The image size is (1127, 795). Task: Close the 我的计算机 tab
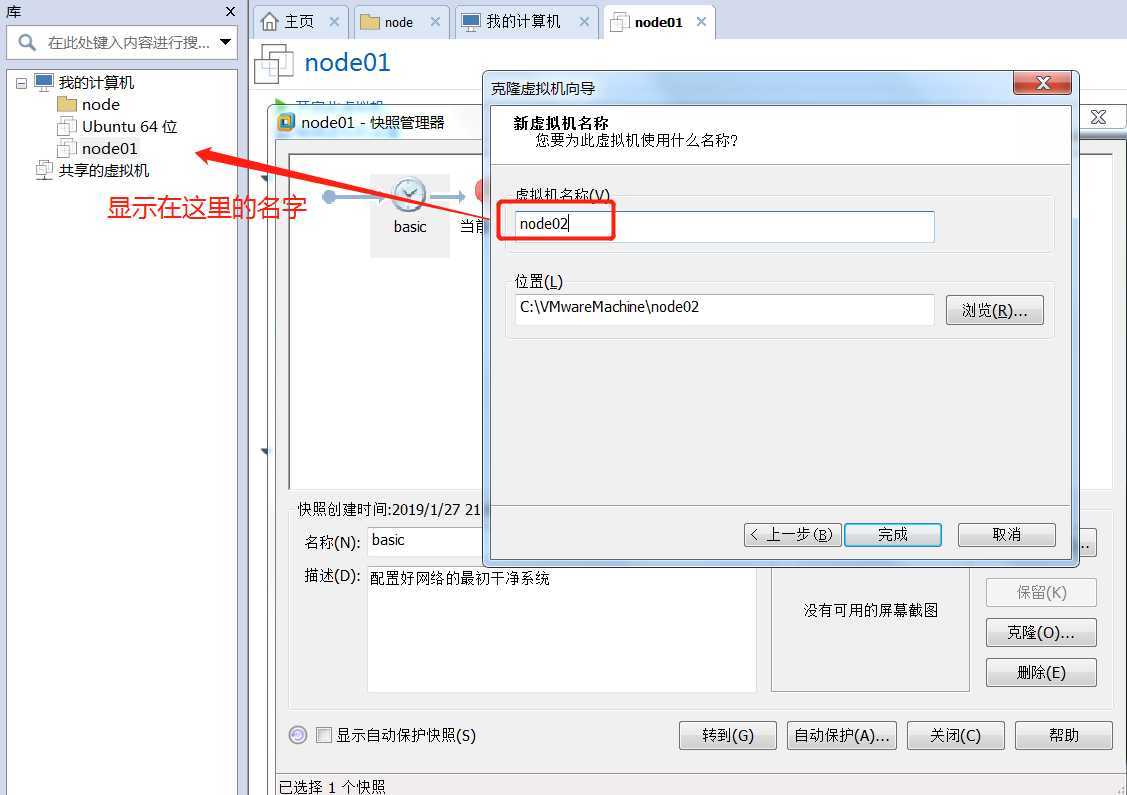coord(584,22)
